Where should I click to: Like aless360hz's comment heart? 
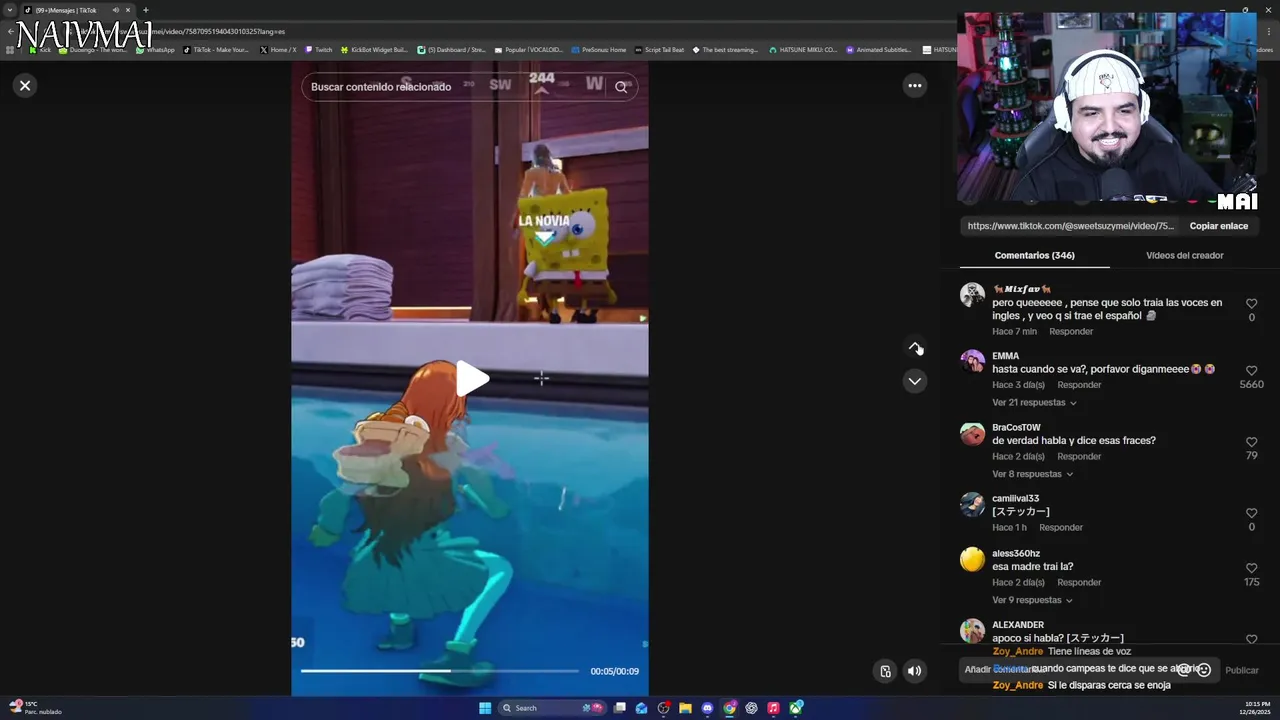tap(1251, 568)
